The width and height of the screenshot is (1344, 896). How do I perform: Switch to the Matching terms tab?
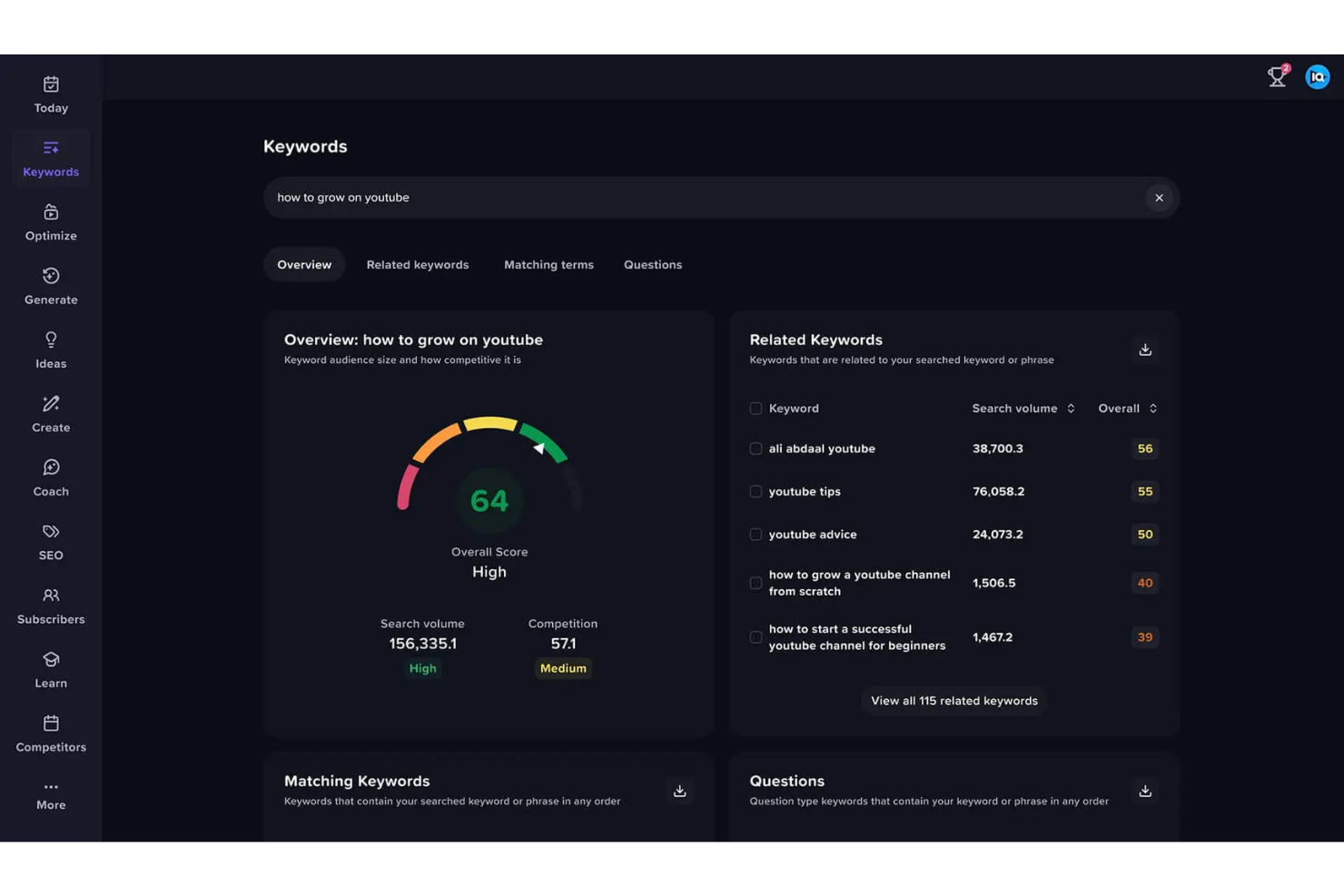(x=548, y=264)
